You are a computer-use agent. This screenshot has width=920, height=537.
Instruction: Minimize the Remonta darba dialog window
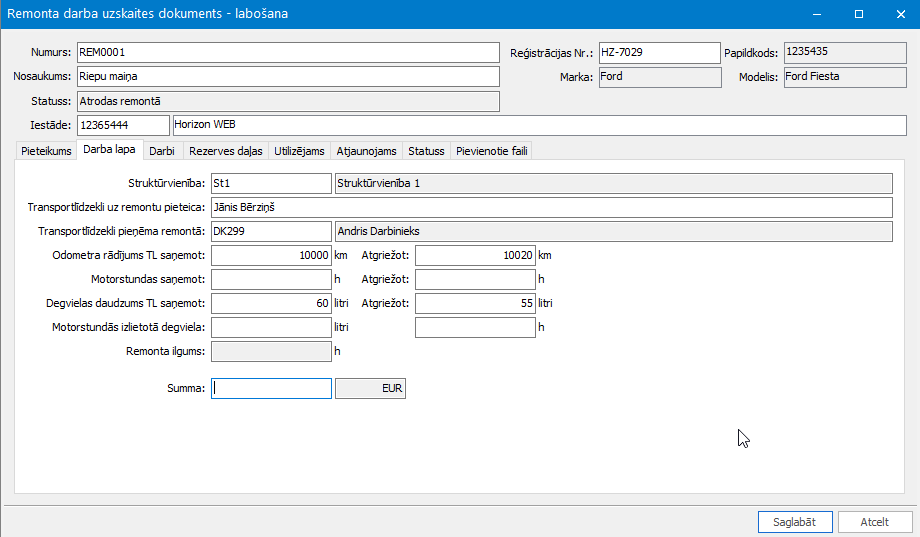(x=817, y=14)
